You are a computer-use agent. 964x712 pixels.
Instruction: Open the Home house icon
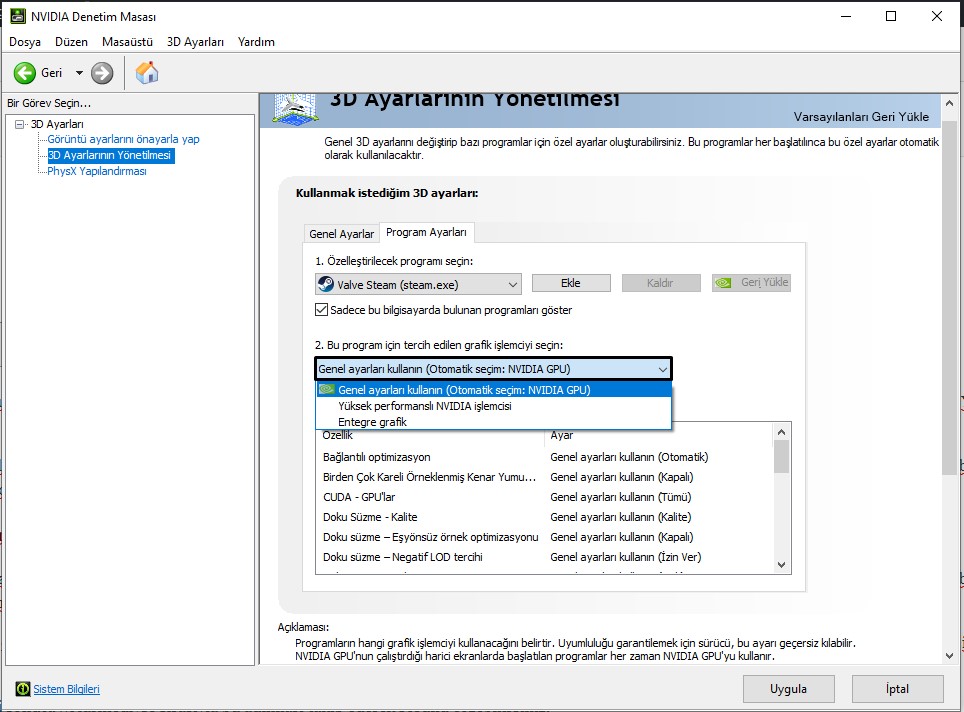click(147, 73)
